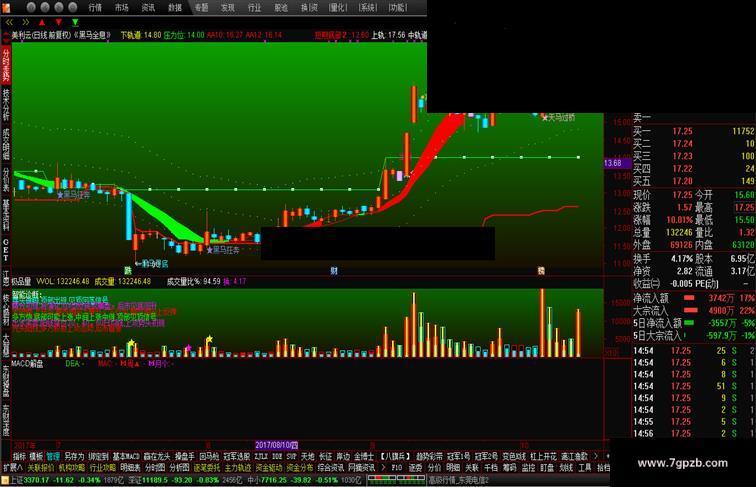Switch to the 发现 tab

(228, 8)
